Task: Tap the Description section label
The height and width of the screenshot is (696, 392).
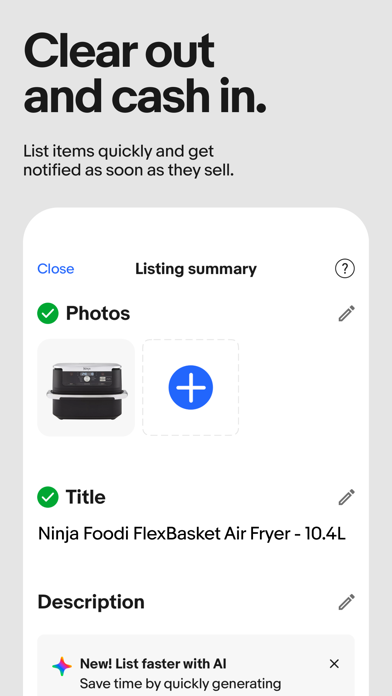Action: (91, 602)
